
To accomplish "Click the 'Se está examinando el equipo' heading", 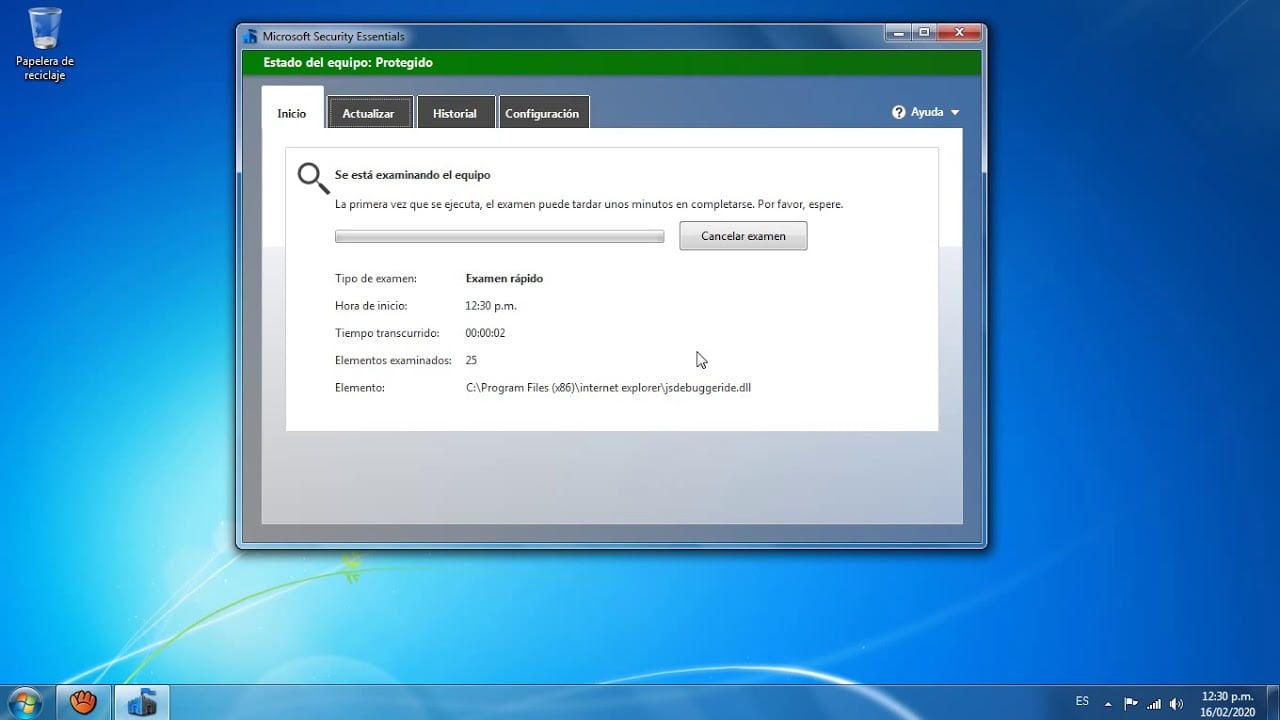I will [412, 175].
